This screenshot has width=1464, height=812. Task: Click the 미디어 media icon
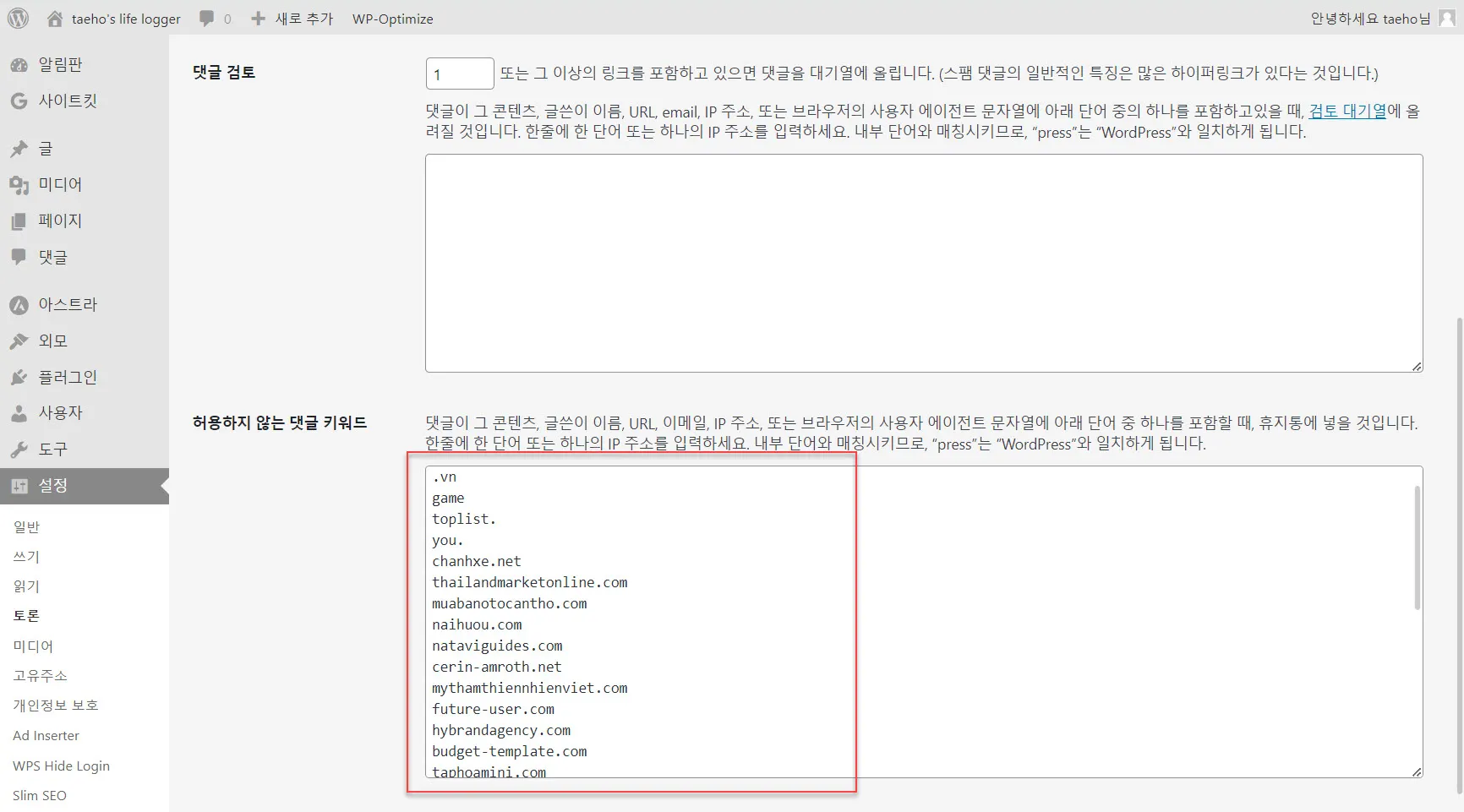click(x=19, y=185)
